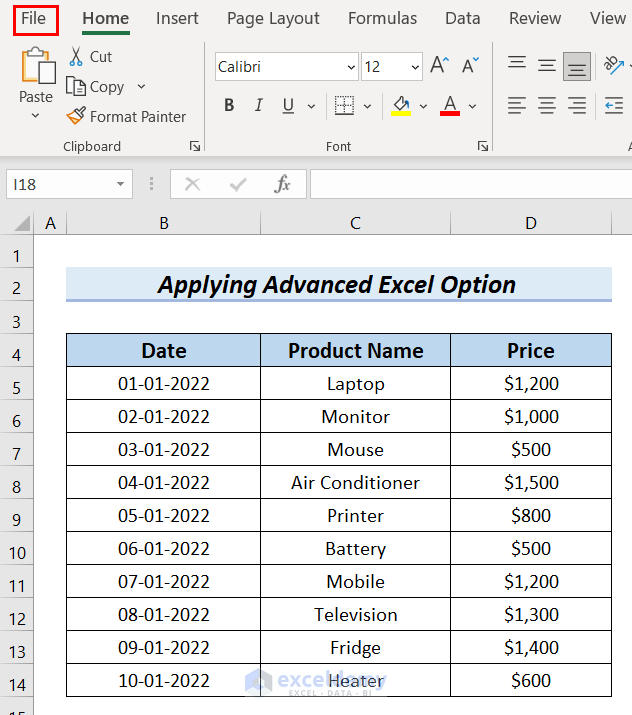Open the Borders dropdown arrow
The height and width of the screenshot is (715, 632).
[368, 107]
